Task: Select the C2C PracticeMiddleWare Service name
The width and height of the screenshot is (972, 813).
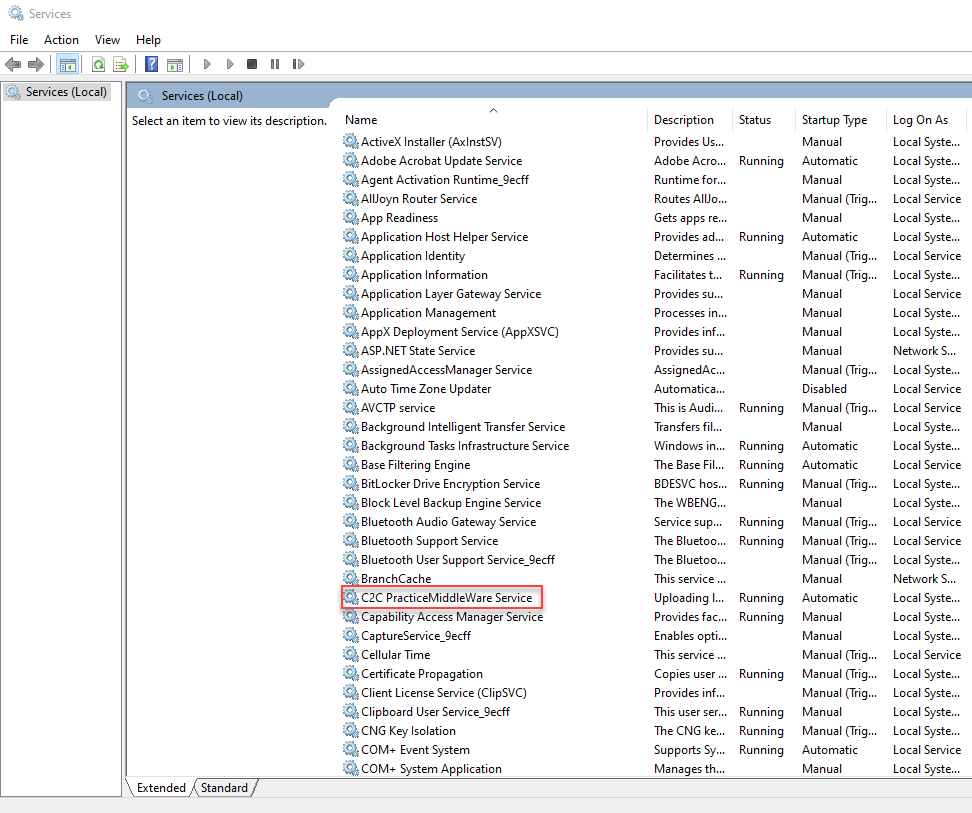Action: coord(446,597)
